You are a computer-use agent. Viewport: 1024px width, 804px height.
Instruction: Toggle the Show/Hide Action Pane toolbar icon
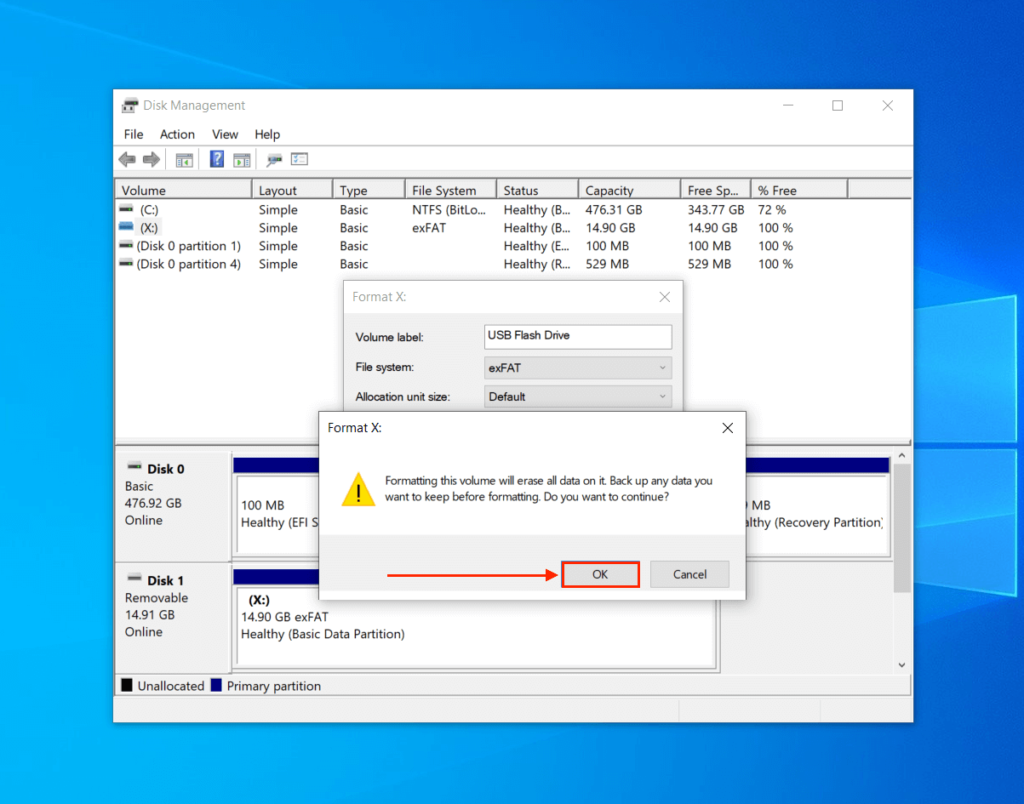242,159
